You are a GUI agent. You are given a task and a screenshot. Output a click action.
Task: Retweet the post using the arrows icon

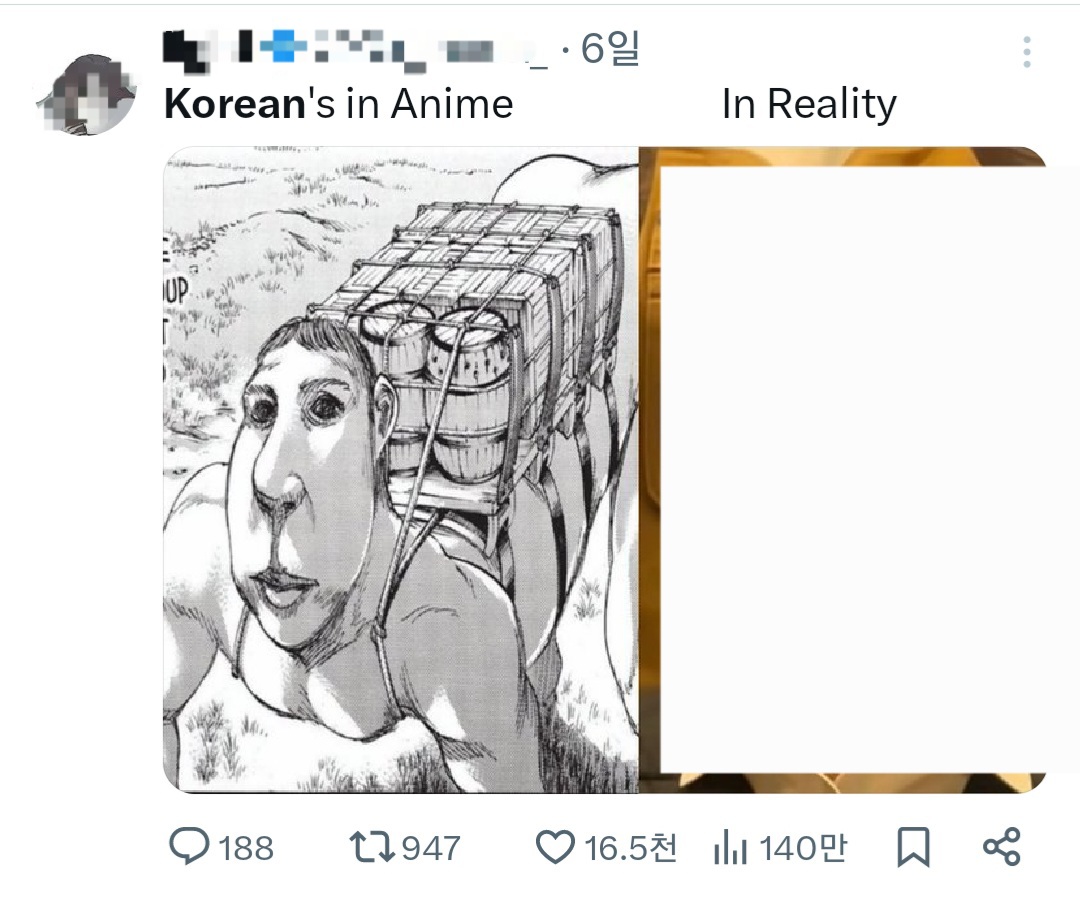tap(370, 848)
